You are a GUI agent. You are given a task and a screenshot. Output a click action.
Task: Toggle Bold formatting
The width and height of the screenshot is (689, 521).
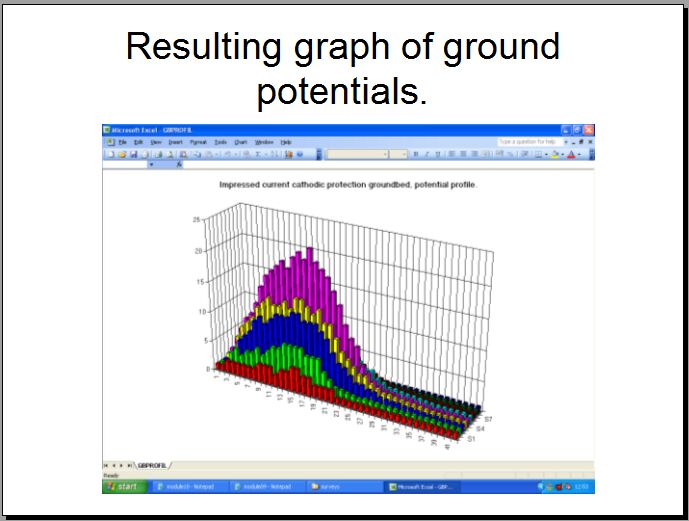tap(416, 154)
